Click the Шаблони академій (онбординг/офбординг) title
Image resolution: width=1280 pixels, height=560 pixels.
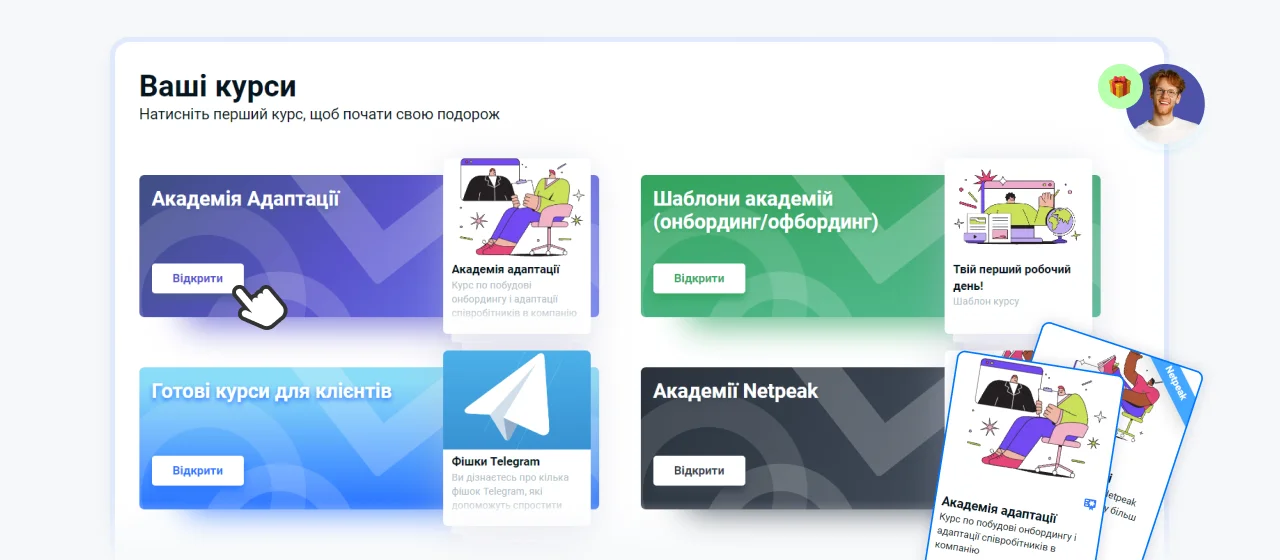(765, 210)
